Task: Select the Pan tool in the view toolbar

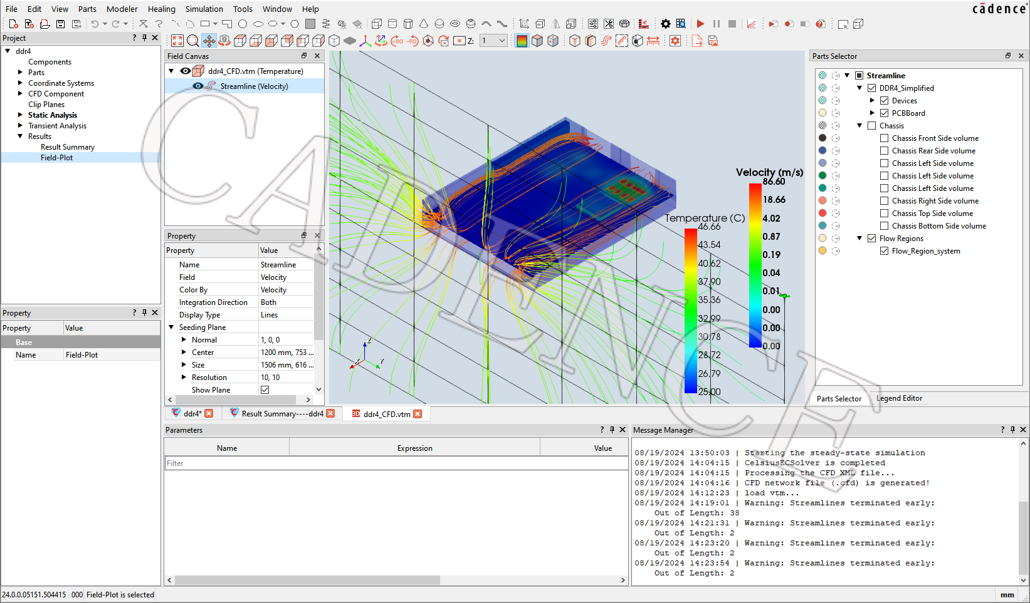Action: 209,41
